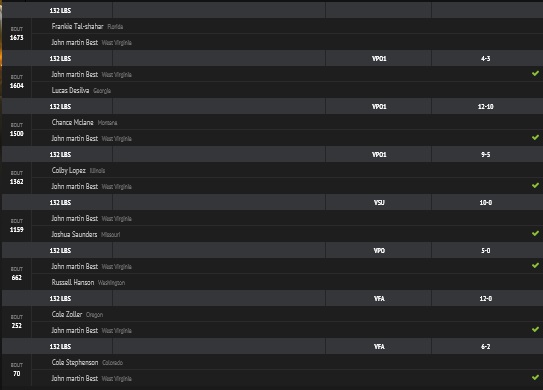
Task: Click the 132 LBS header above bout 70
Action: (x=60, y=346)
